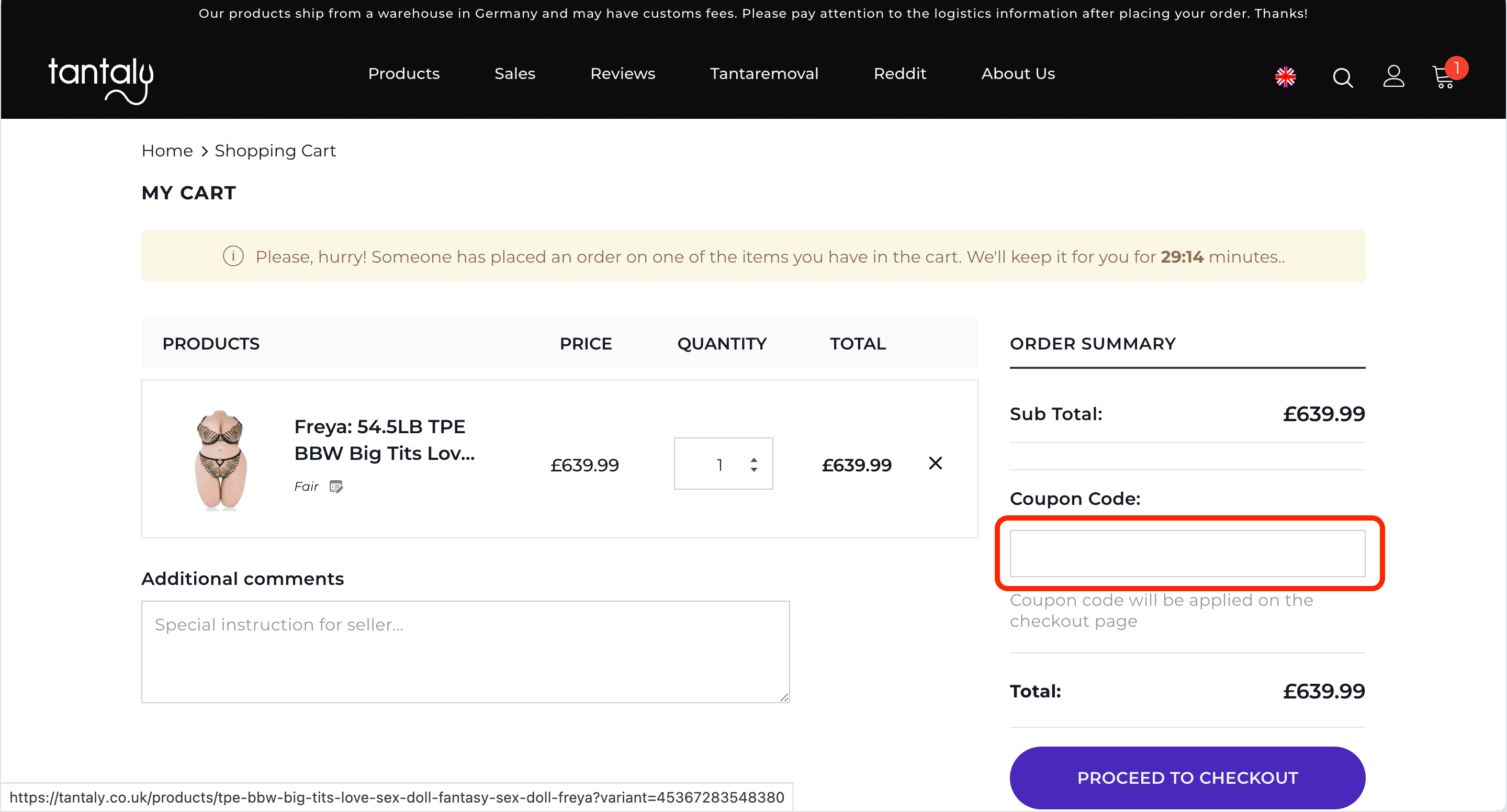The image size is (1507, 812).
Task: Open the About Us menu
Action: click(1018, 74)
